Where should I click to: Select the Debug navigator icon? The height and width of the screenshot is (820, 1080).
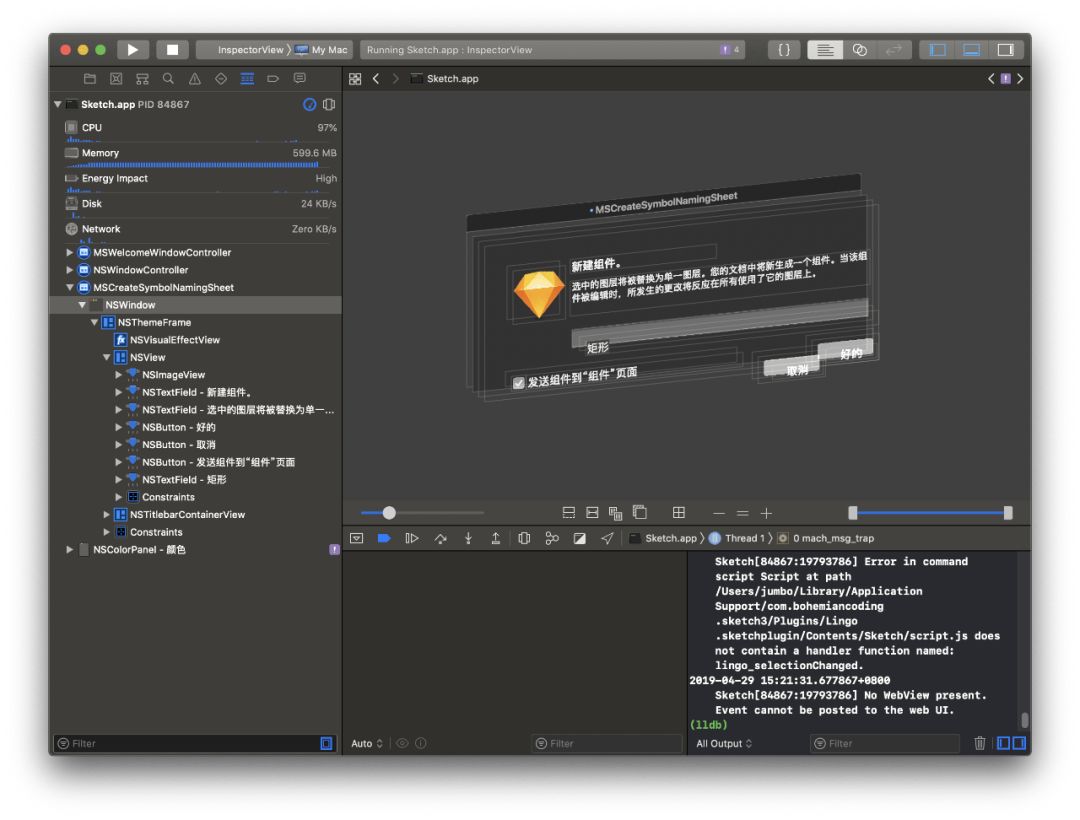247,78
